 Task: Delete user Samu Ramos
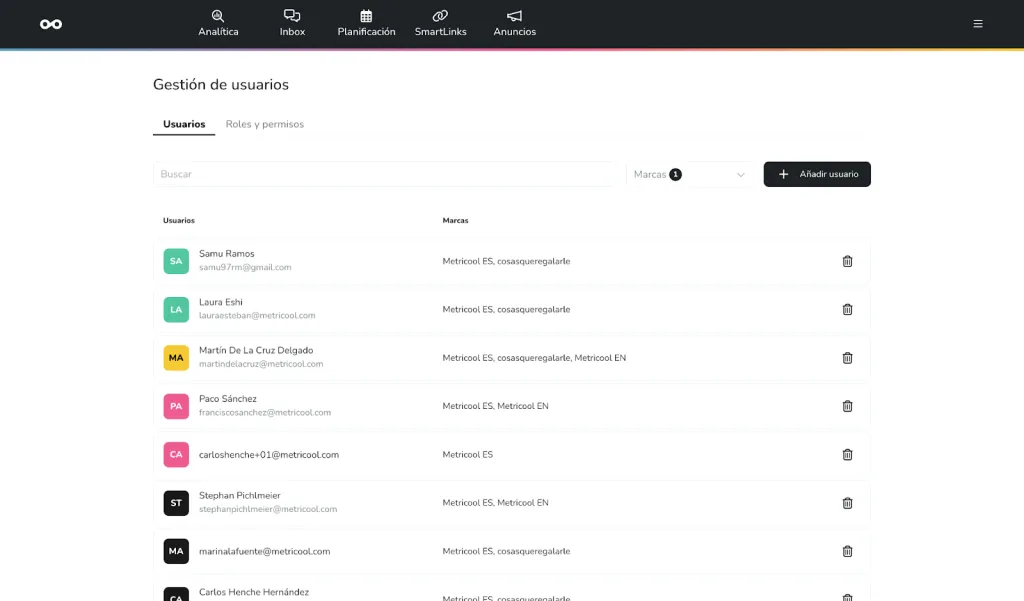coord(847,261)
